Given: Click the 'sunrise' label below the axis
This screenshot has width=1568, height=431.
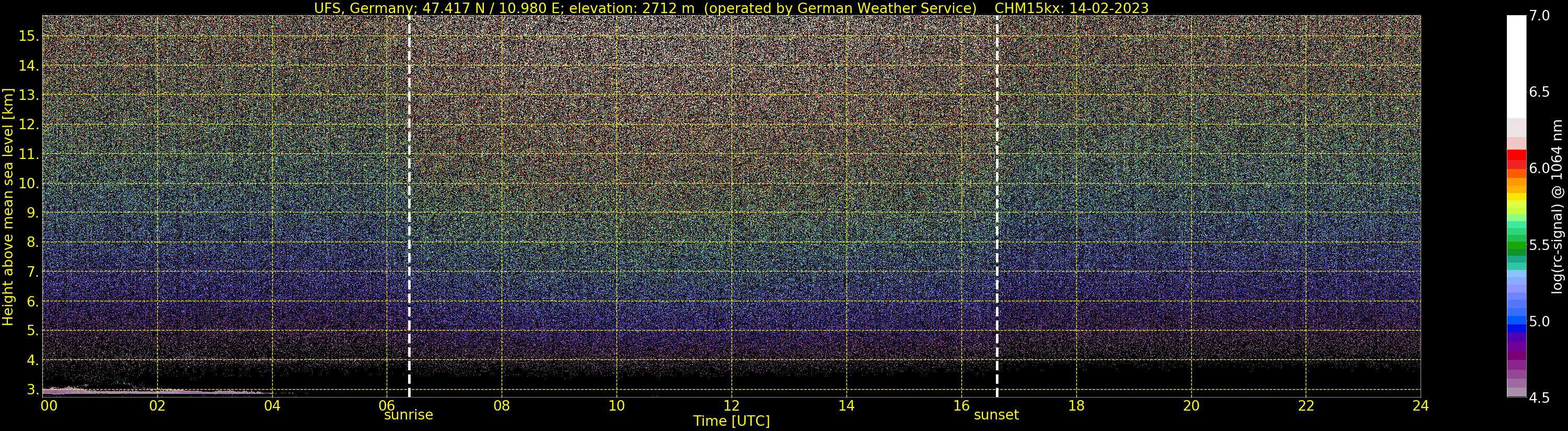Looking at the screenshot, I should pos(409,415).
